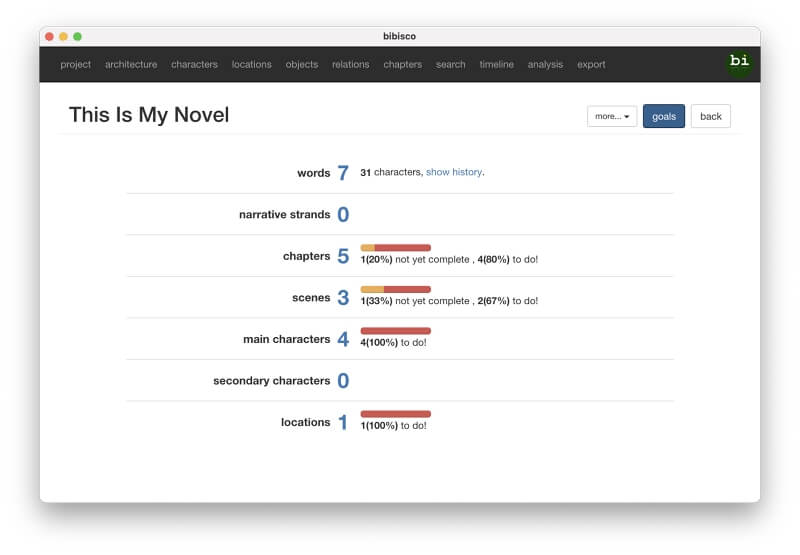This screenshot has width=800, height=555.
Task: Open the timeline view
Action: click(496, 64)
